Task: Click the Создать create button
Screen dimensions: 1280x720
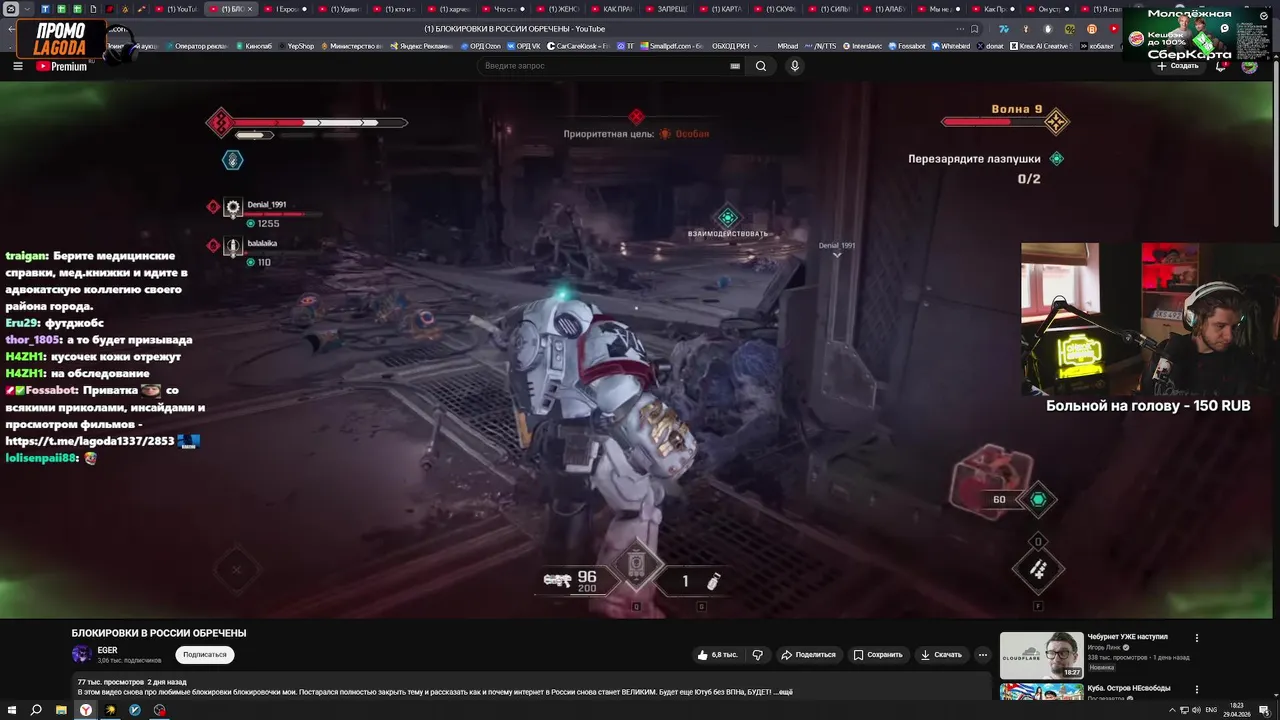Action: 1177,66
